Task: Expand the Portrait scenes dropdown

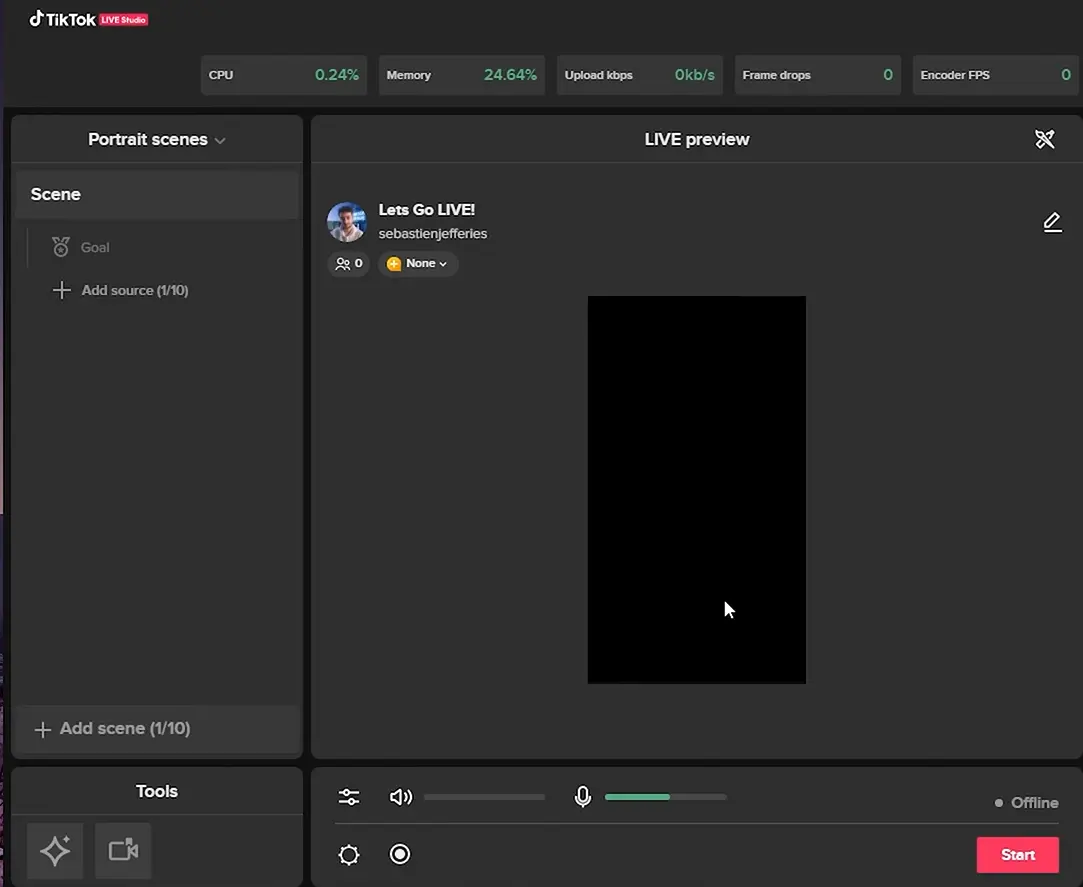Action: pos(157,140)
